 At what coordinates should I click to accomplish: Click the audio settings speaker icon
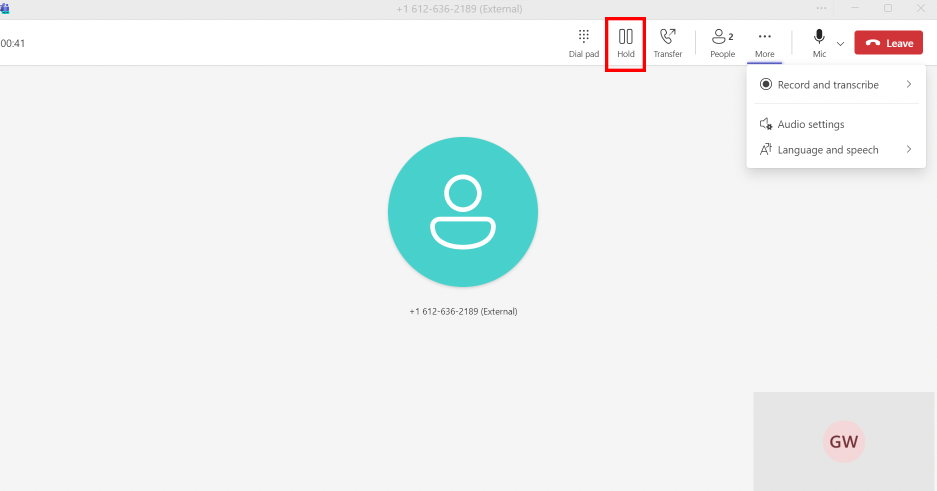pyautogui.click(x=765, y=124)
